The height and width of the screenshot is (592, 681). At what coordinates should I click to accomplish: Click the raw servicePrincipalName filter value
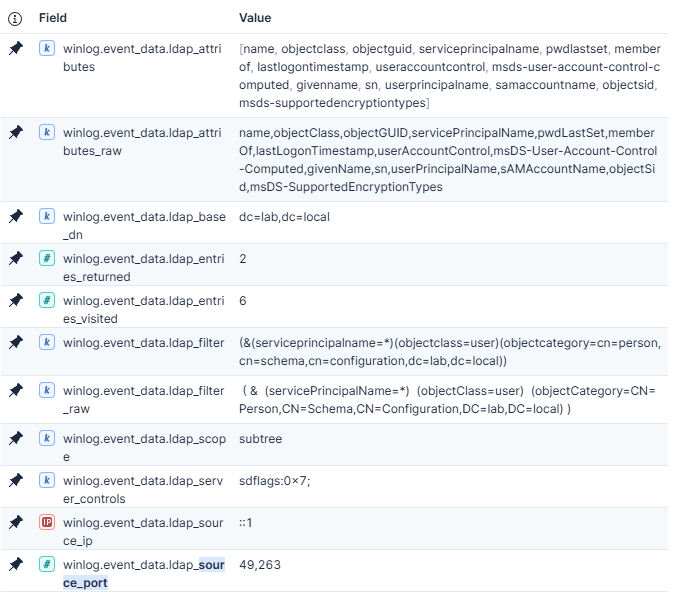pos(448,400)
